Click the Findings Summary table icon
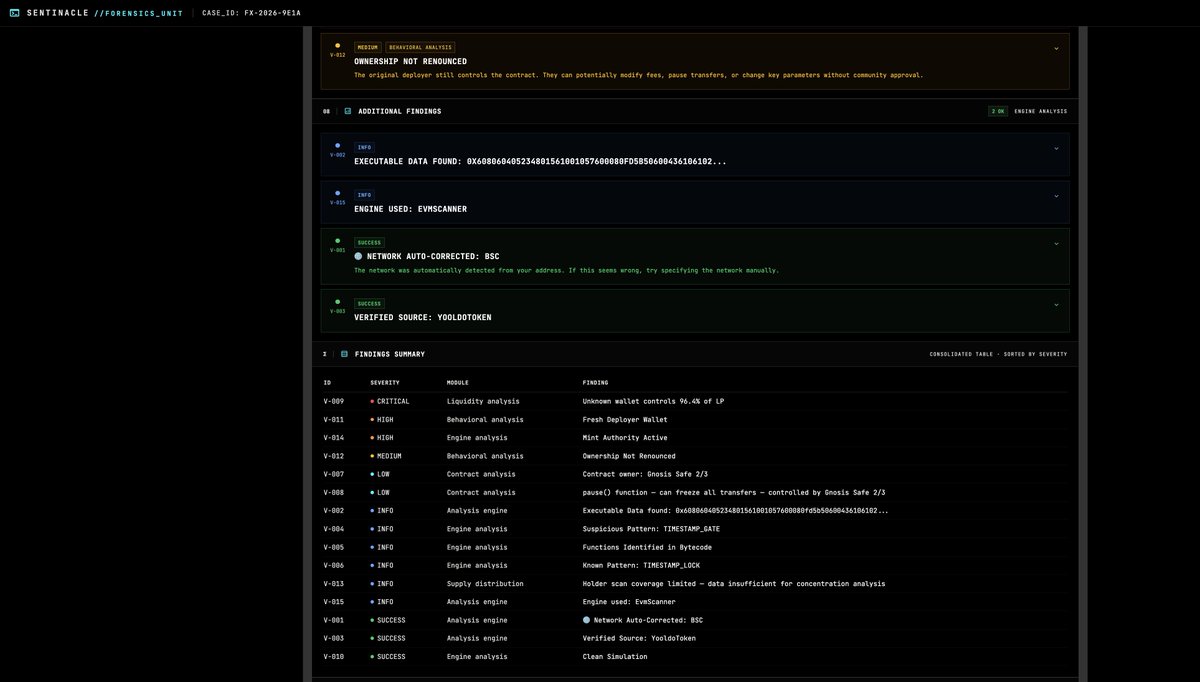Screen dimensions: 1200x682 344,354
